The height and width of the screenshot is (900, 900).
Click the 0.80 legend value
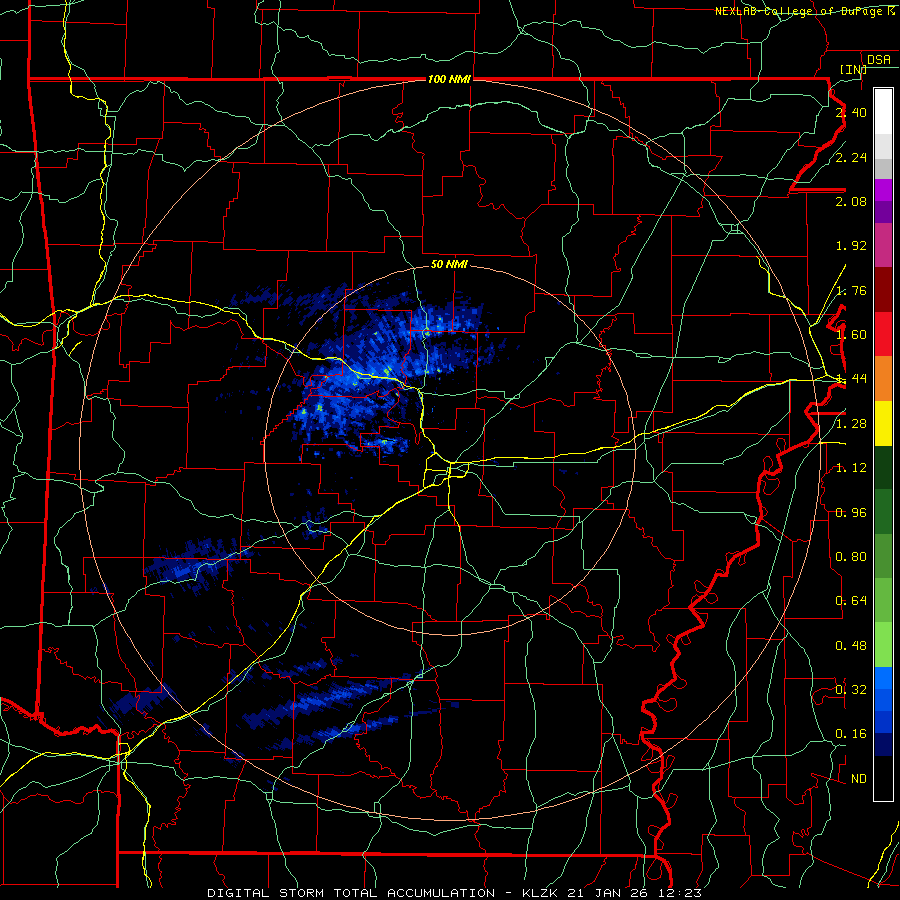(x=851, y=557)
